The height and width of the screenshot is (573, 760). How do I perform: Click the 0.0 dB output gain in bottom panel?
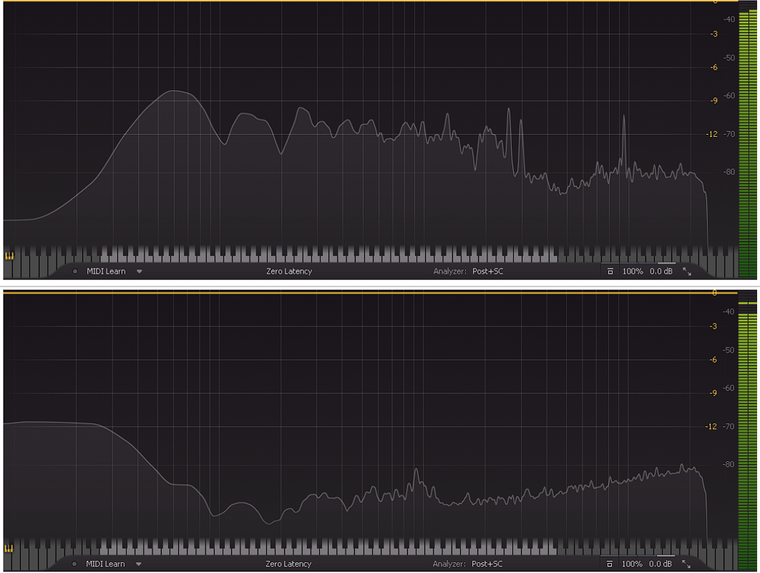click(661, 564)
